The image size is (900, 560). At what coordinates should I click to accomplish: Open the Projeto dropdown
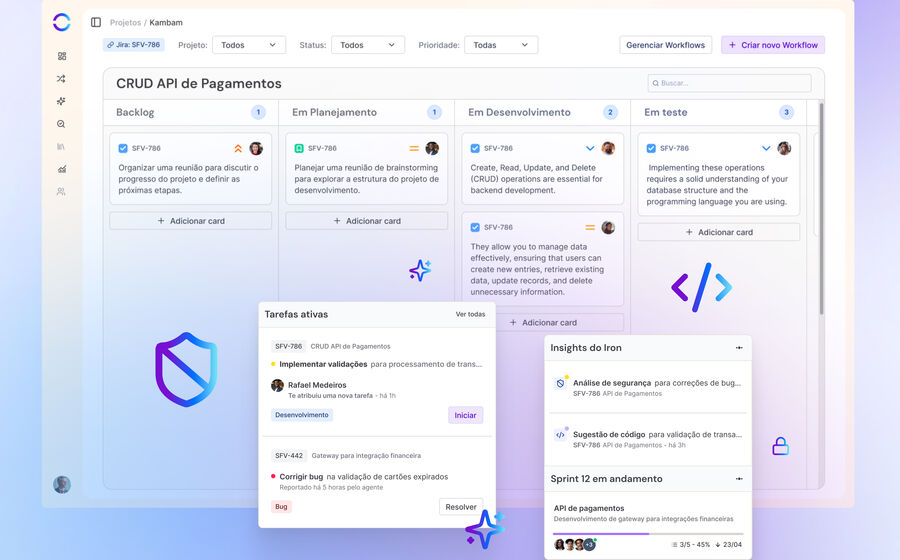248,45
